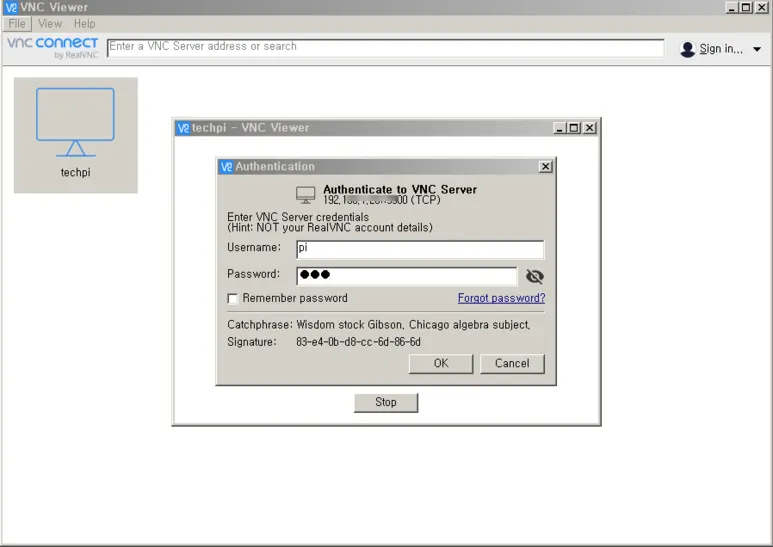Focus the VNC Server address search field
The width and height of the screenshot is (773, 547).
click(x=386, y=48)
